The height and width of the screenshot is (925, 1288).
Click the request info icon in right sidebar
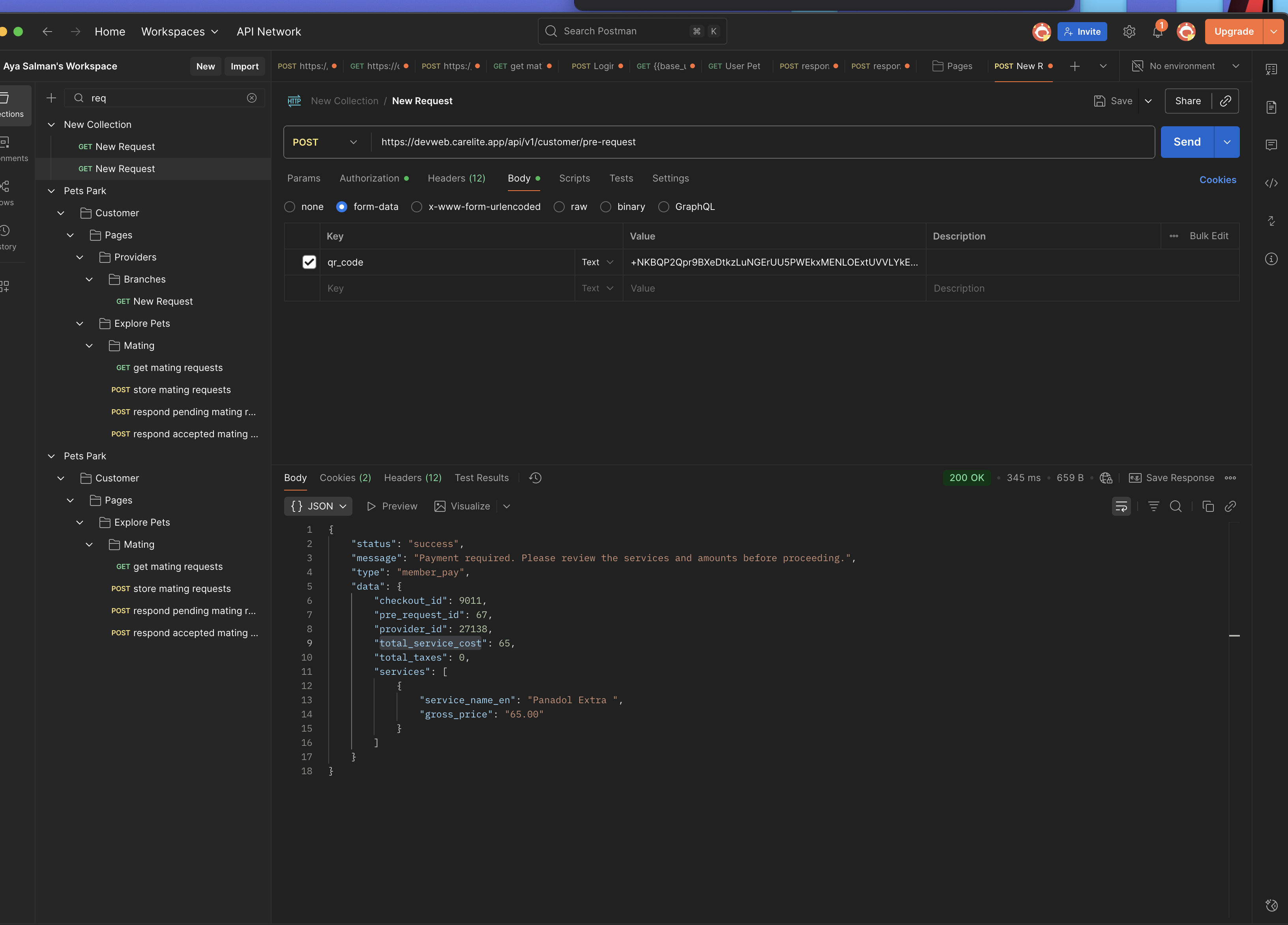1271,259
